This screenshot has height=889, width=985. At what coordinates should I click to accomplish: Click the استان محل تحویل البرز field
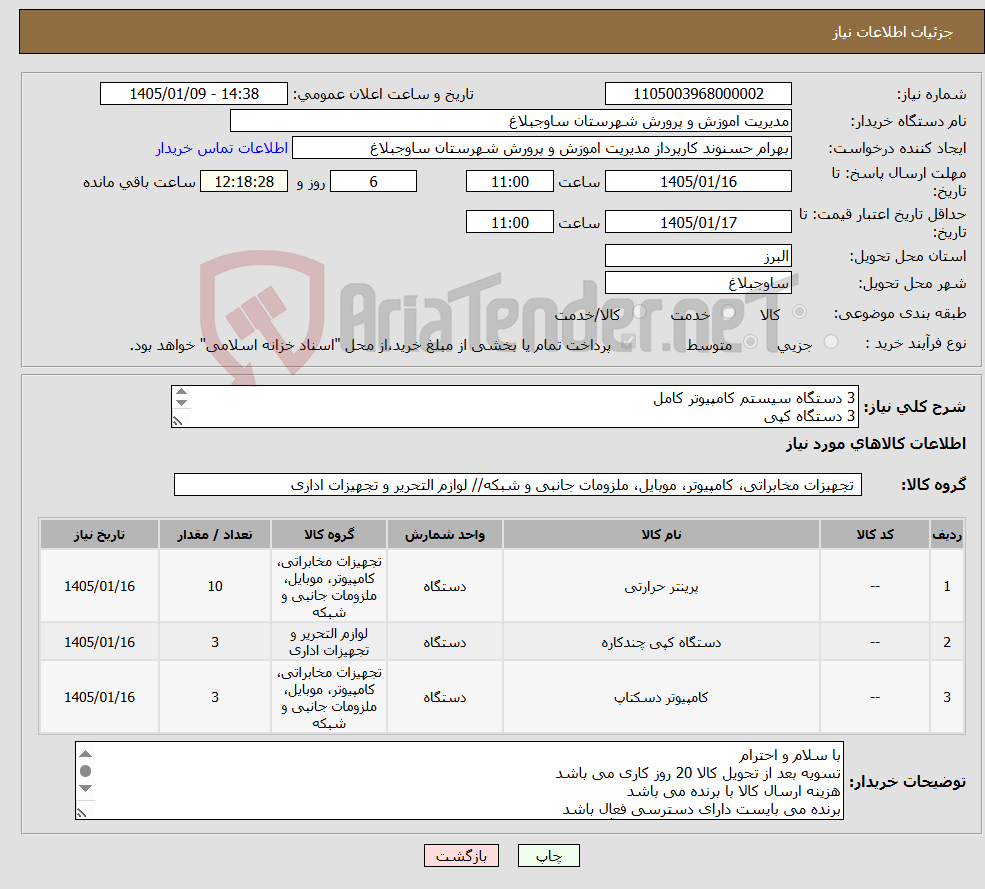point(698,256)
